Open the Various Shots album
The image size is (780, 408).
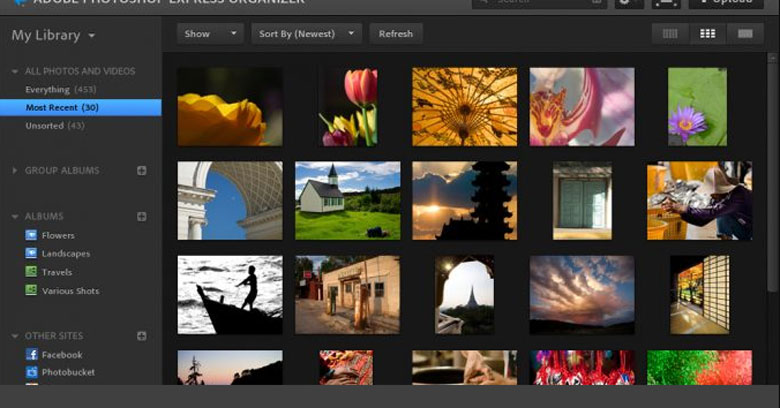[x=62, y=290]
